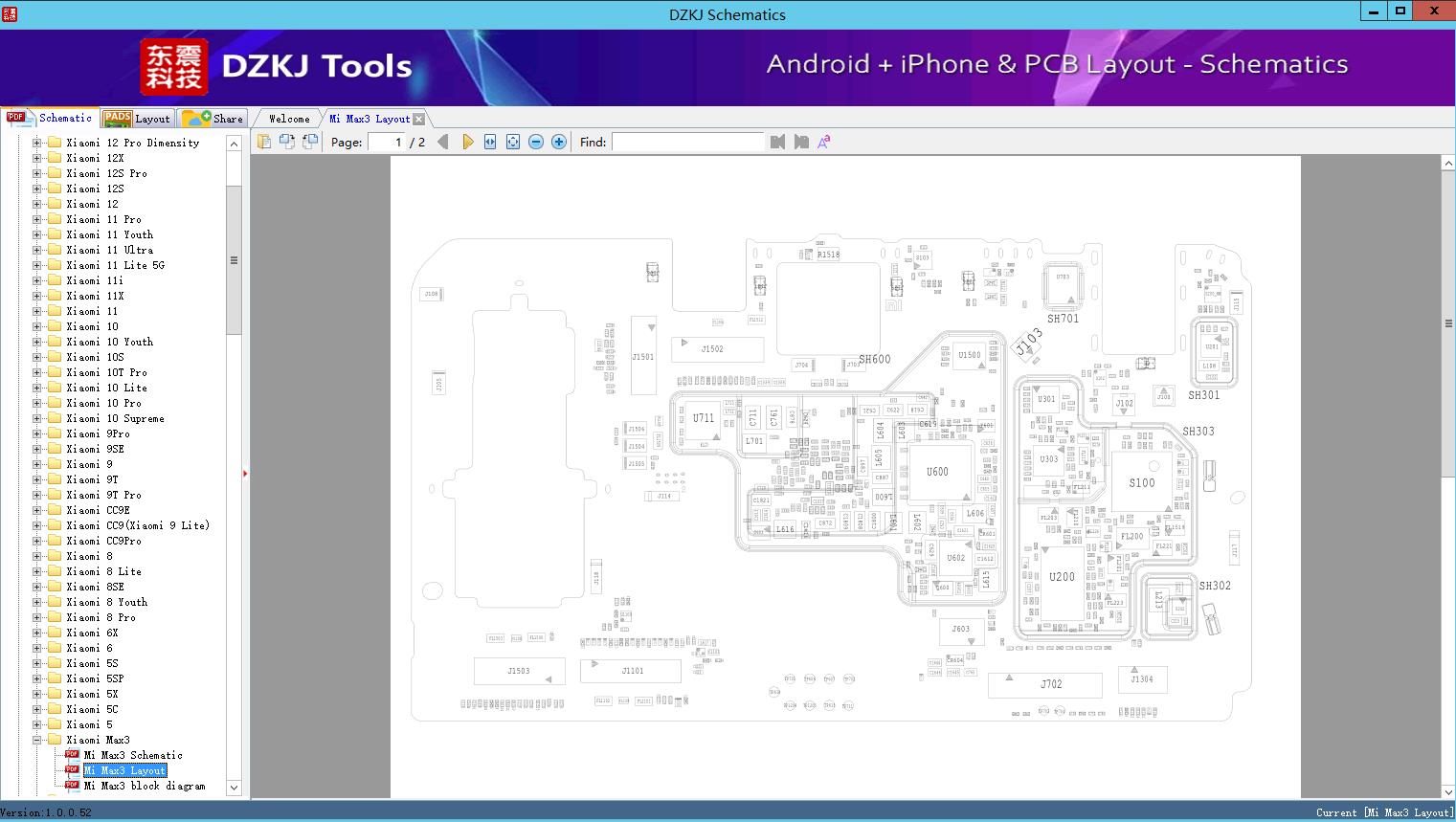
Task: Click the S100 component on the layout
Action: [1142, 482]
